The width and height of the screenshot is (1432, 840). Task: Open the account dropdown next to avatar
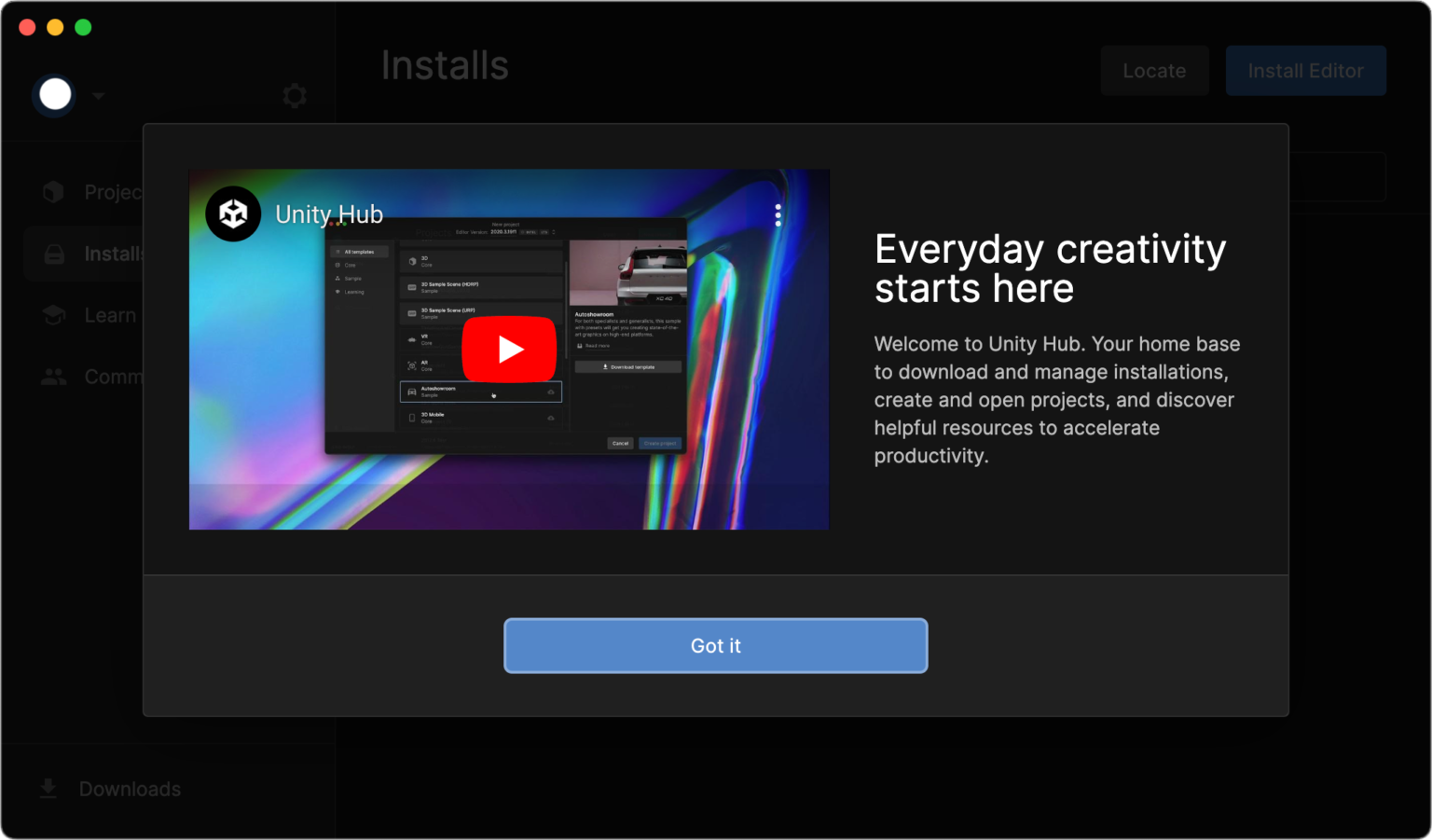[97, 95]
